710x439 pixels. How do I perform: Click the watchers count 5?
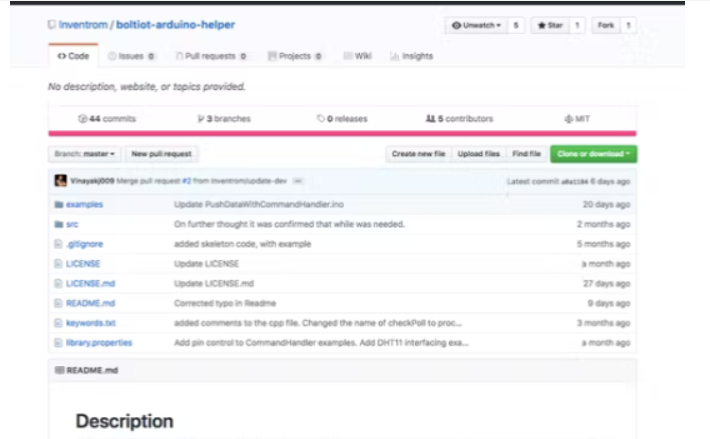coord(516,25)
